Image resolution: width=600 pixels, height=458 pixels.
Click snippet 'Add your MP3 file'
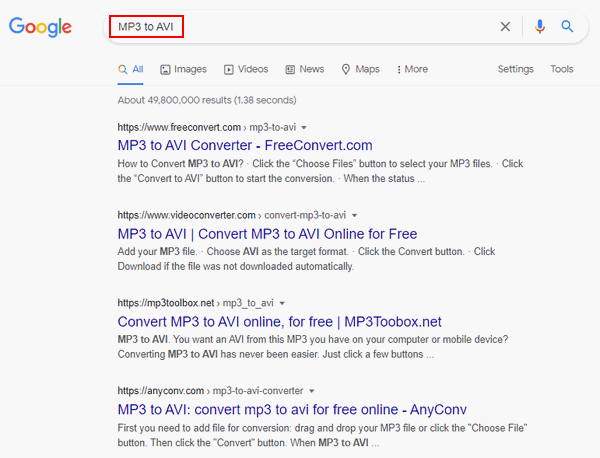coord(157,252)
